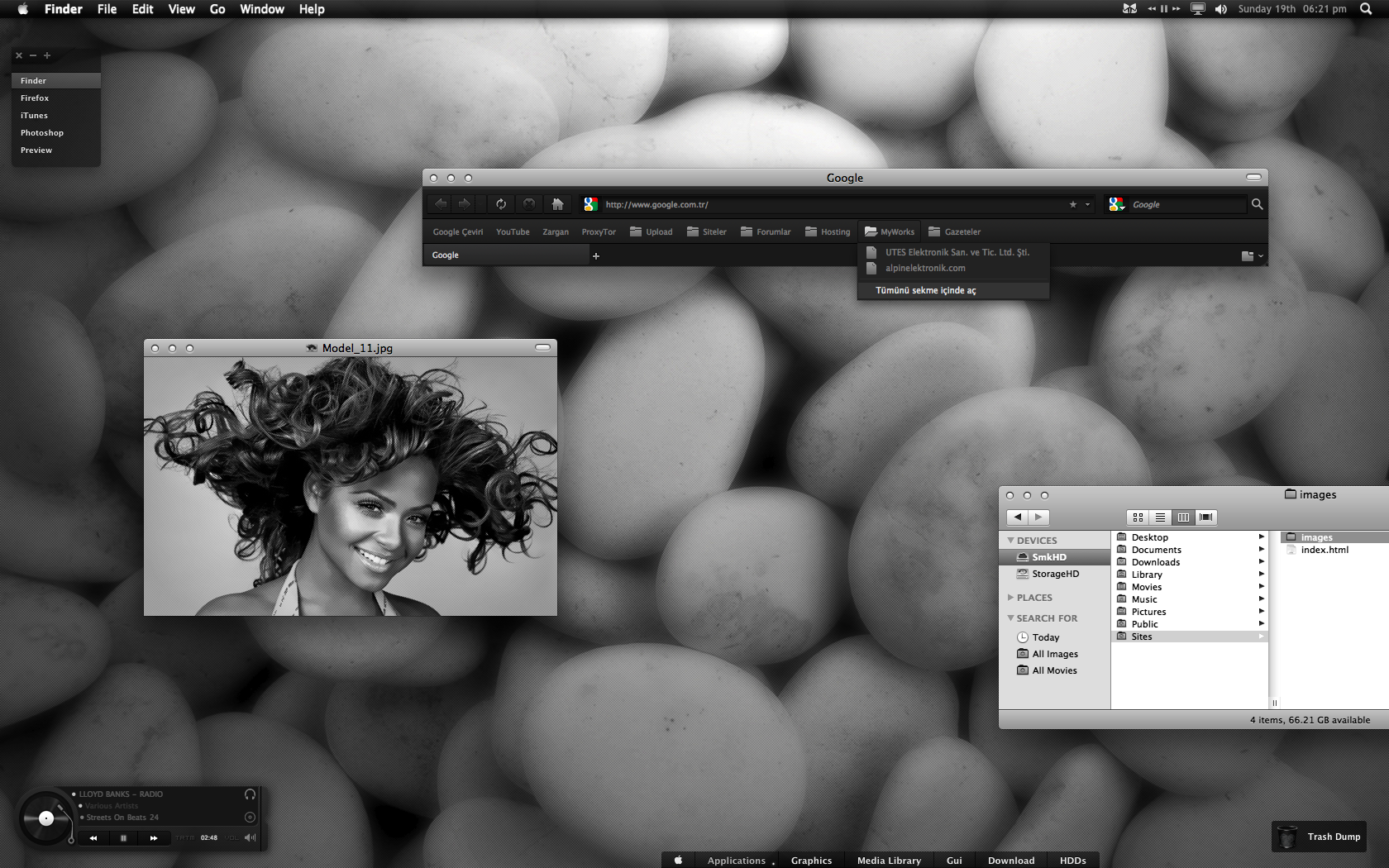Click Today in the Finder sidebar
Viewport: 1389px width, 868px height.
click(x=1054, y=637)
